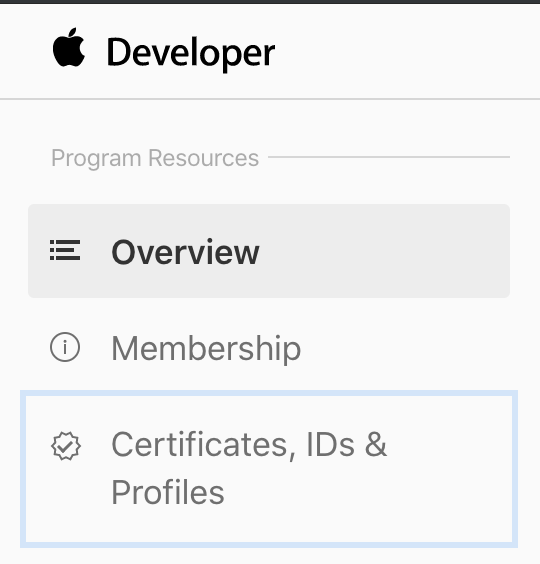The image size is (540, 564).
Task: Click the Overview label text
Action: pyautogui.click(x=185, y=252)
